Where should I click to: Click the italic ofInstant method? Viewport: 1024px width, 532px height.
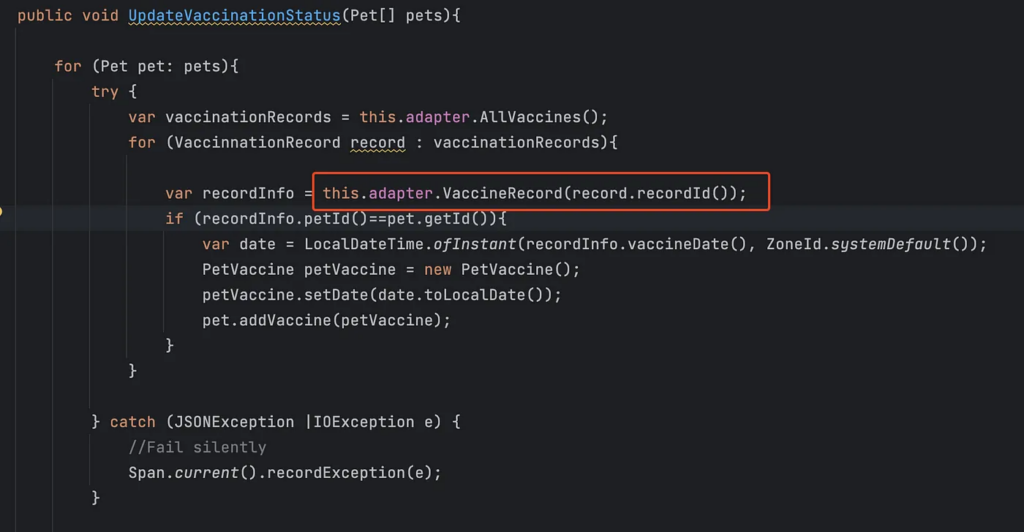coord(475,245)
